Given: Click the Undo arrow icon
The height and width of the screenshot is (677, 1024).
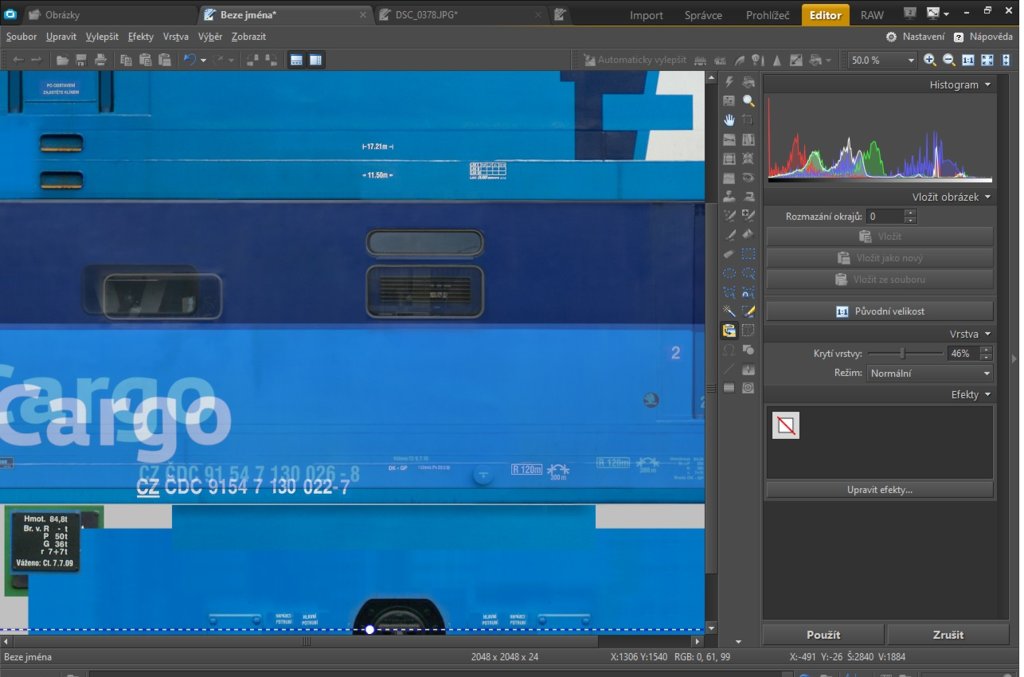Looking at the screenshot, I should (x=189, y=60).
